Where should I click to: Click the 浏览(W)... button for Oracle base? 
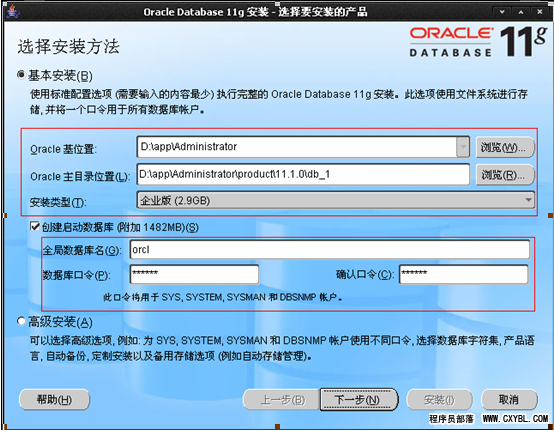505,147
